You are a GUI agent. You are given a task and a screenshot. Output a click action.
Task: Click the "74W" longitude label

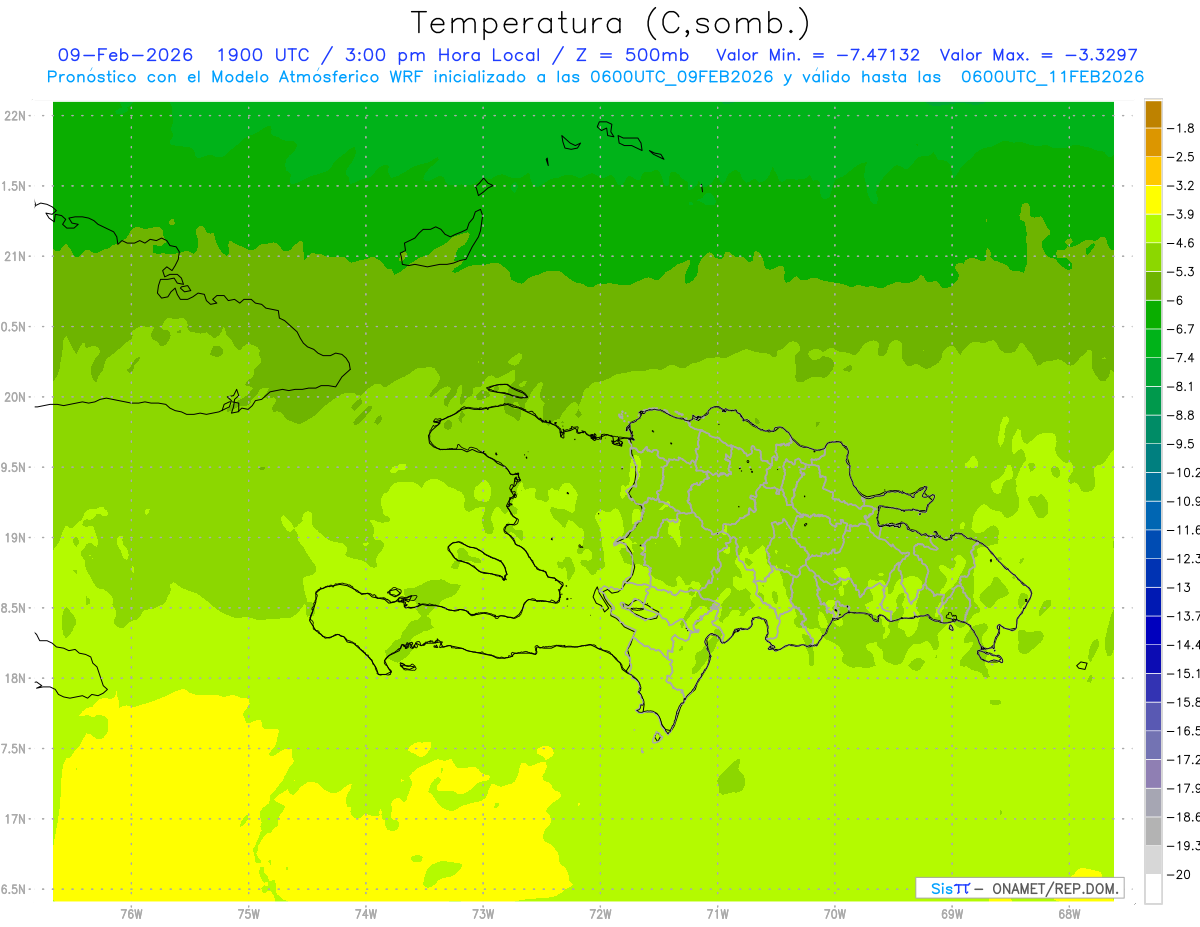[x=366, y=913]
